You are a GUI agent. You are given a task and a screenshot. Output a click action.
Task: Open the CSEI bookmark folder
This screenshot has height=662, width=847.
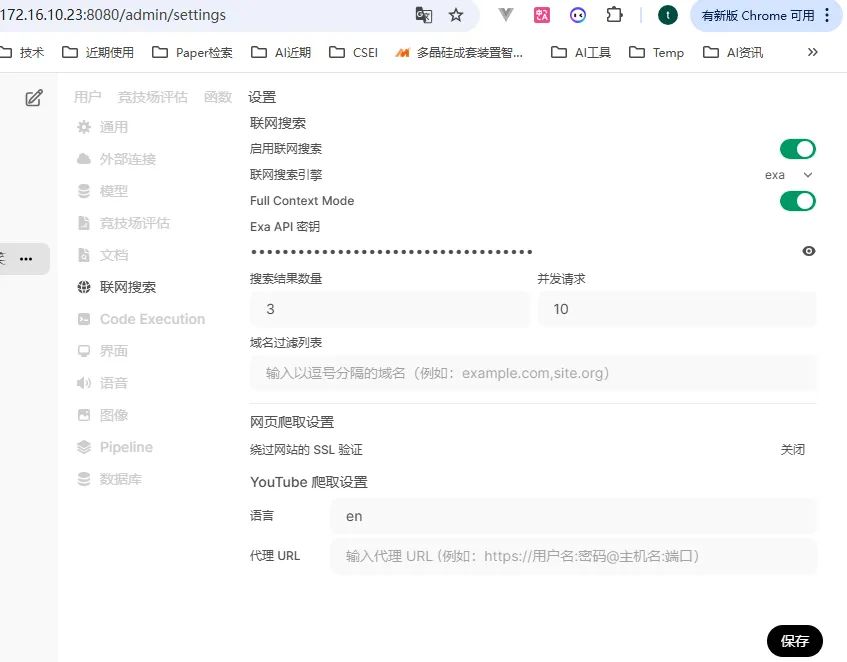coord(353,52)
